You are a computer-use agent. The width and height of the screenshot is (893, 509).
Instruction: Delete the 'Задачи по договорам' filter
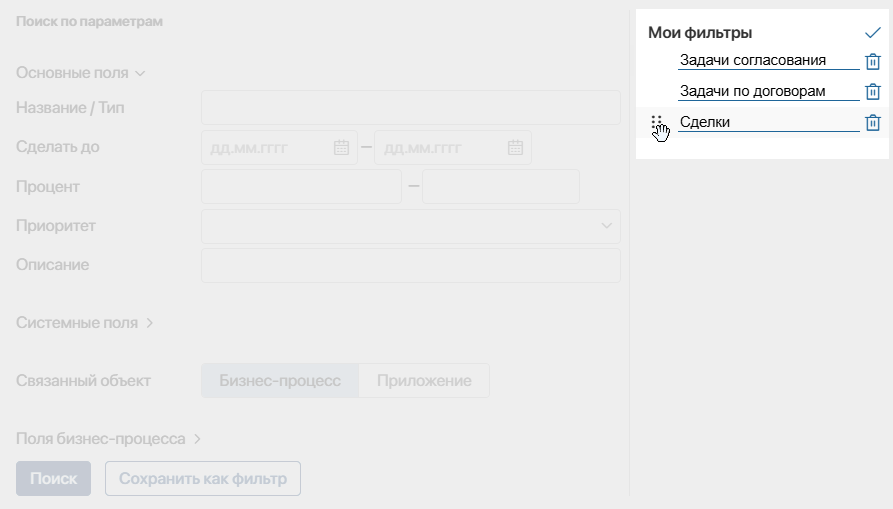pos(872,91)
